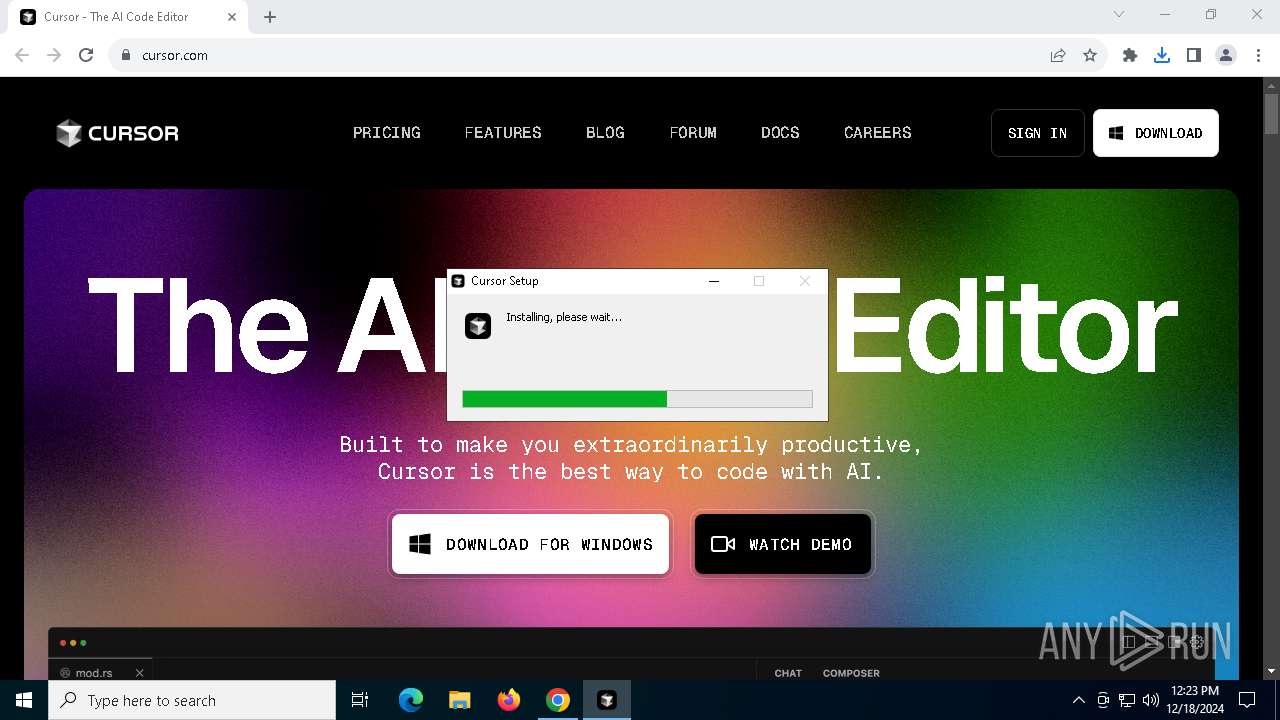This screenshot has width=1280, height=720.
Task: Click the Cursor Setup progress bar
Action: click(637, 399)
